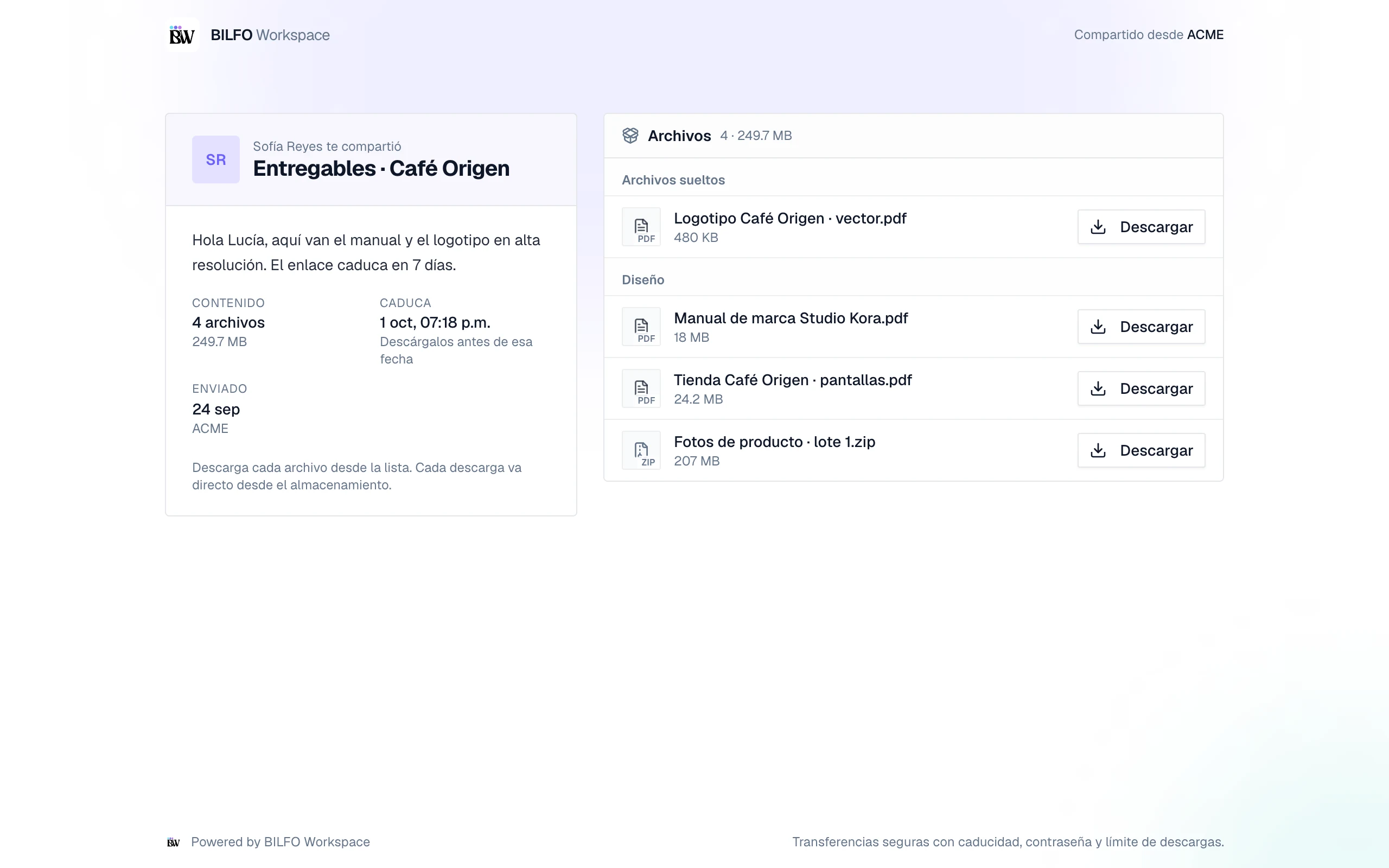This screenshot has width=1389, height=868.
Task: Click the Descárgalos antes de esa fecha note
Action: 456,350
